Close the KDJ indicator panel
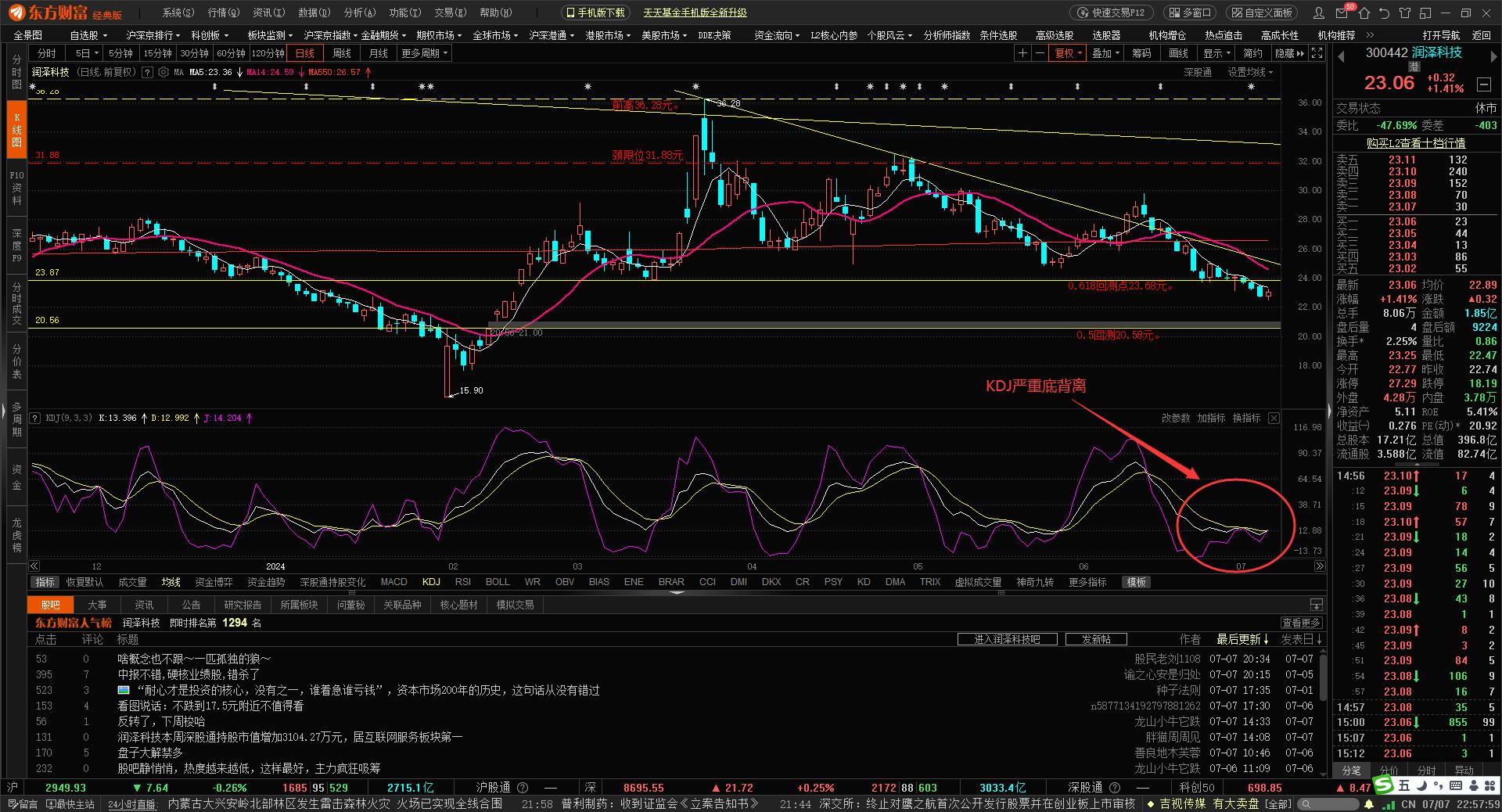The width and height of the screenshot is (1502, 812). (1274, 419)
